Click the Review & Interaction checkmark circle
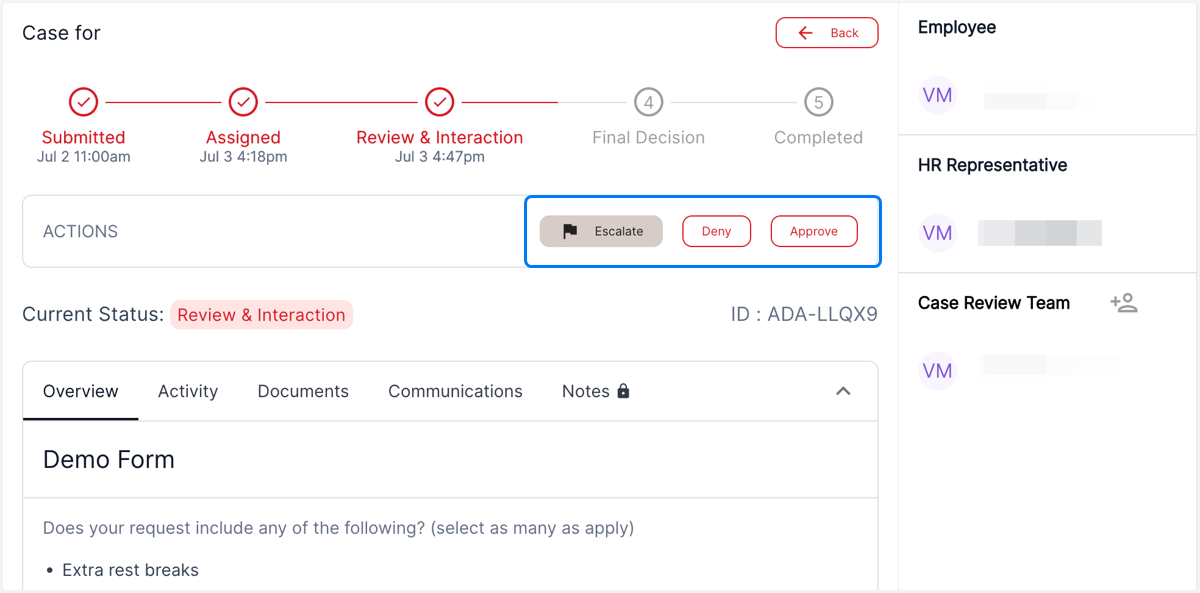1200x593 pixels. pyautogui.click(x=439, y=102)
